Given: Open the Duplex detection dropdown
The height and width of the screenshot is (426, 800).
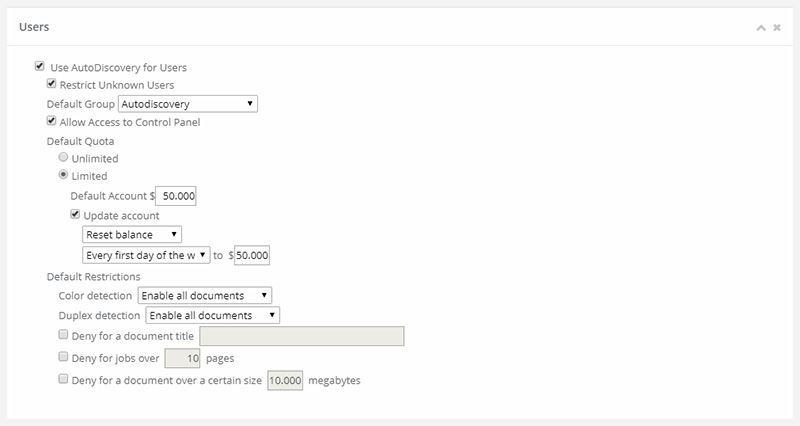Looking at the screenshot, I should coord(212,316).
